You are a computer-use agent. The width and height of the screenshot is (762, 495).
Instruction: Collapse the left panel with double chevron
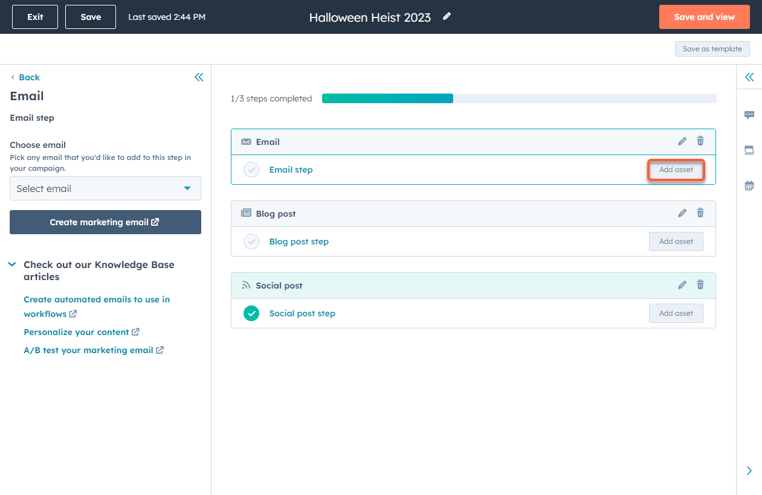[x=198, y=77]
